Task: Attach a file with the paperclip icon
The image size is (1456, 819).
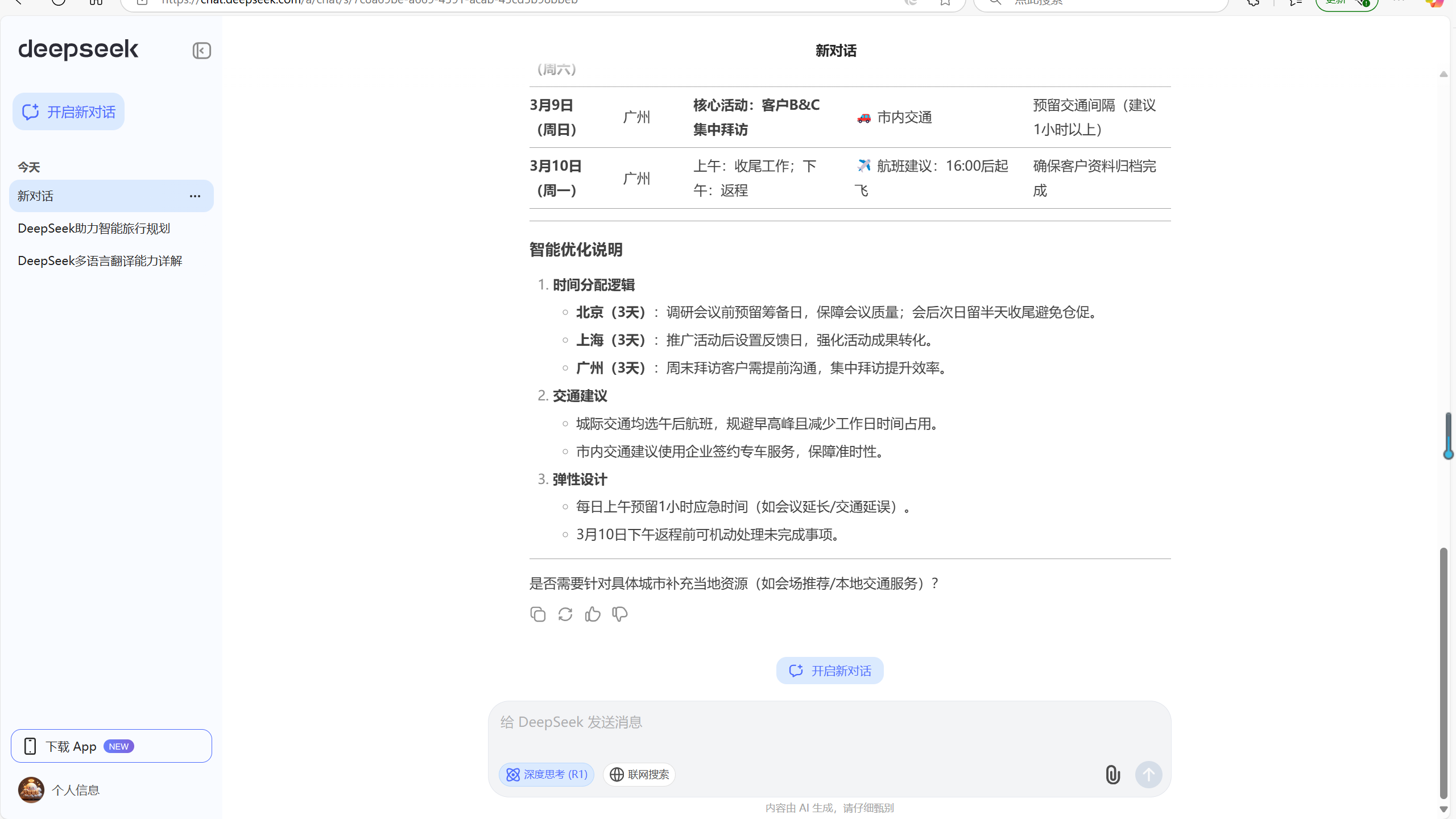Action: [1112, 775]
